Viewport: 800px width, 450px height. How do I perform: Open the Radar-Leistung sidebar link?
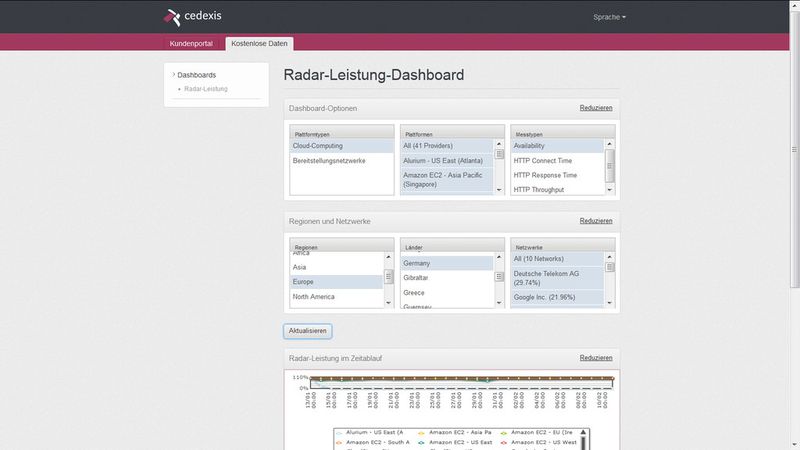point(206,89)
